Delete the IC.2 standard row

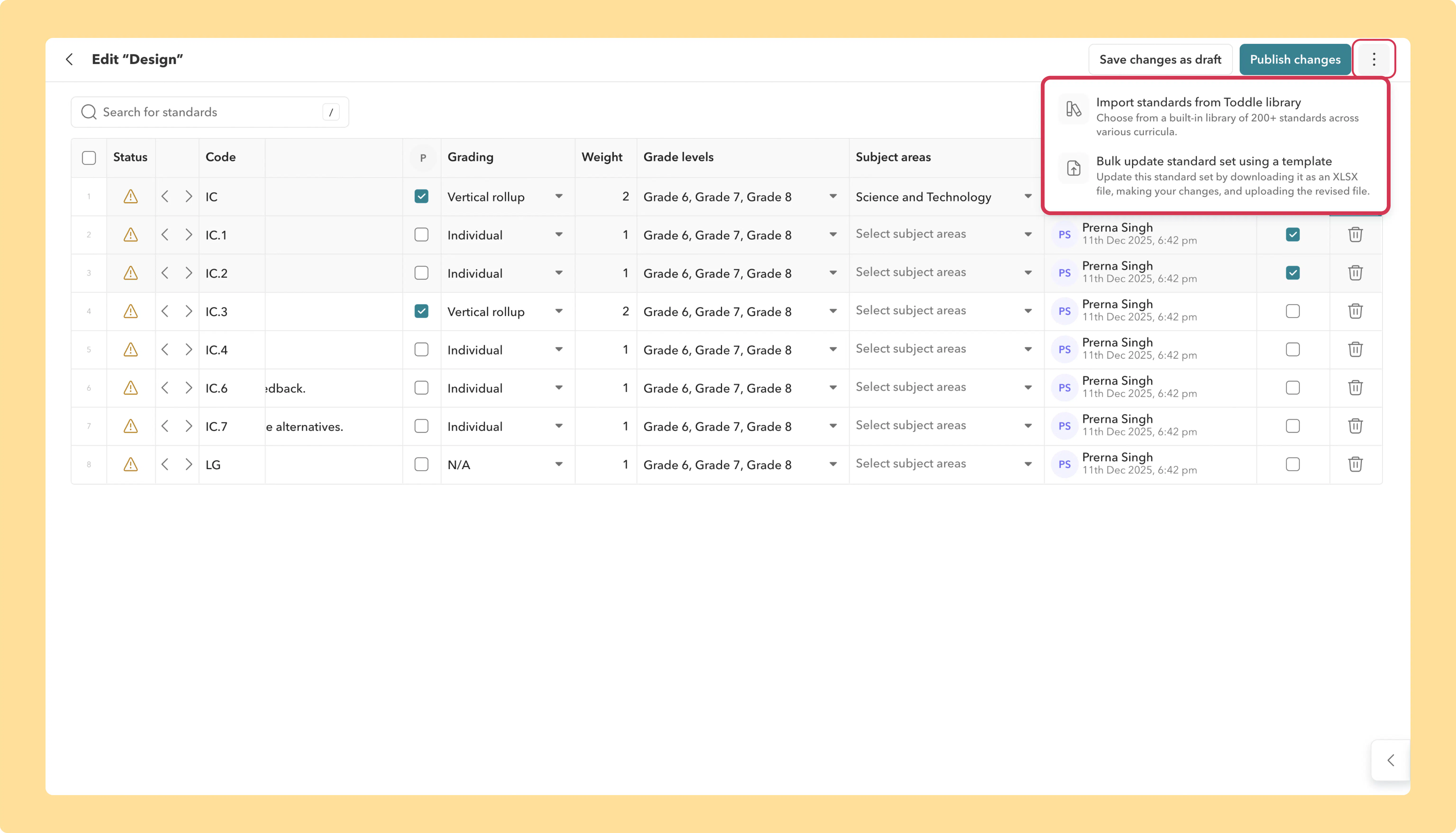1355,273
